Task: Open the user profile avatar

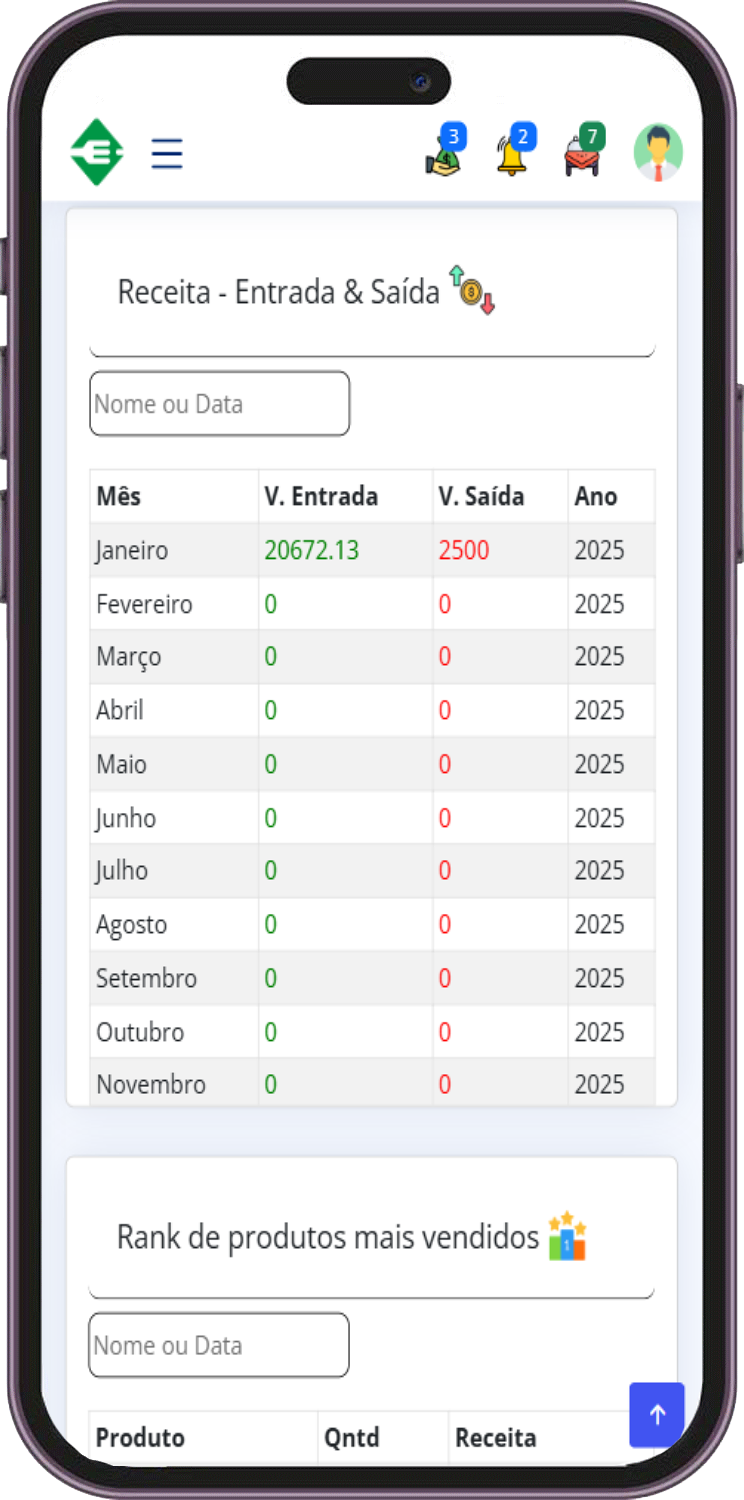Action: coord(658,152)
